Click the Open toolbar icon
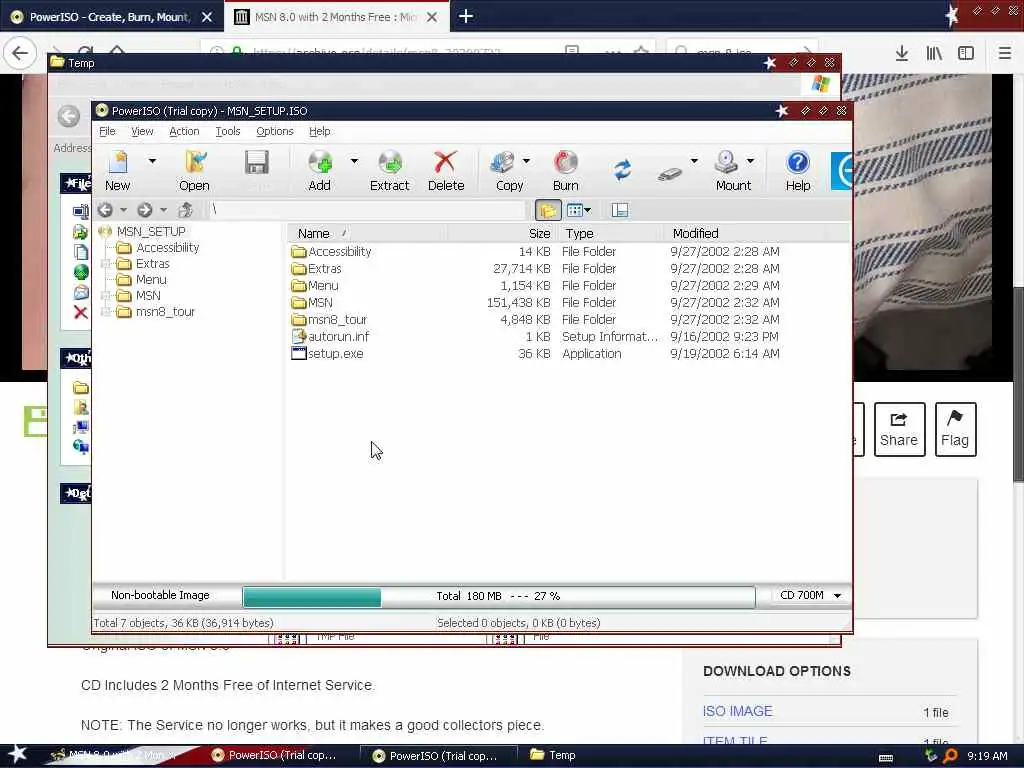 click(x=195, y=171)
